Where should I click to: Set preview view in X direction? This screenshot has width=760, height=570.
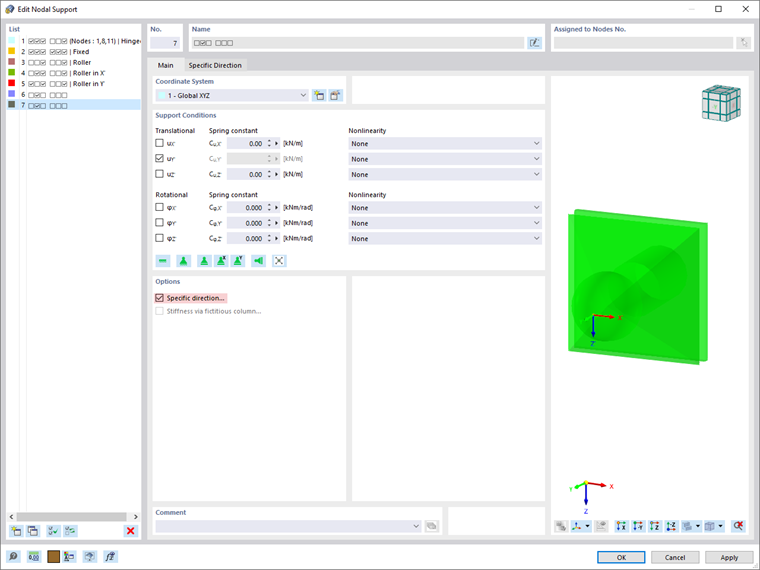621,526
